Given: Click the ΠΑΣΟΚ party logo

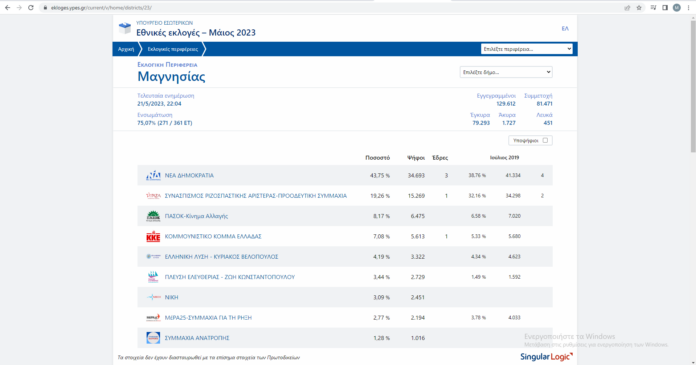Looking at the screenshot, I should tap(153, 216).
